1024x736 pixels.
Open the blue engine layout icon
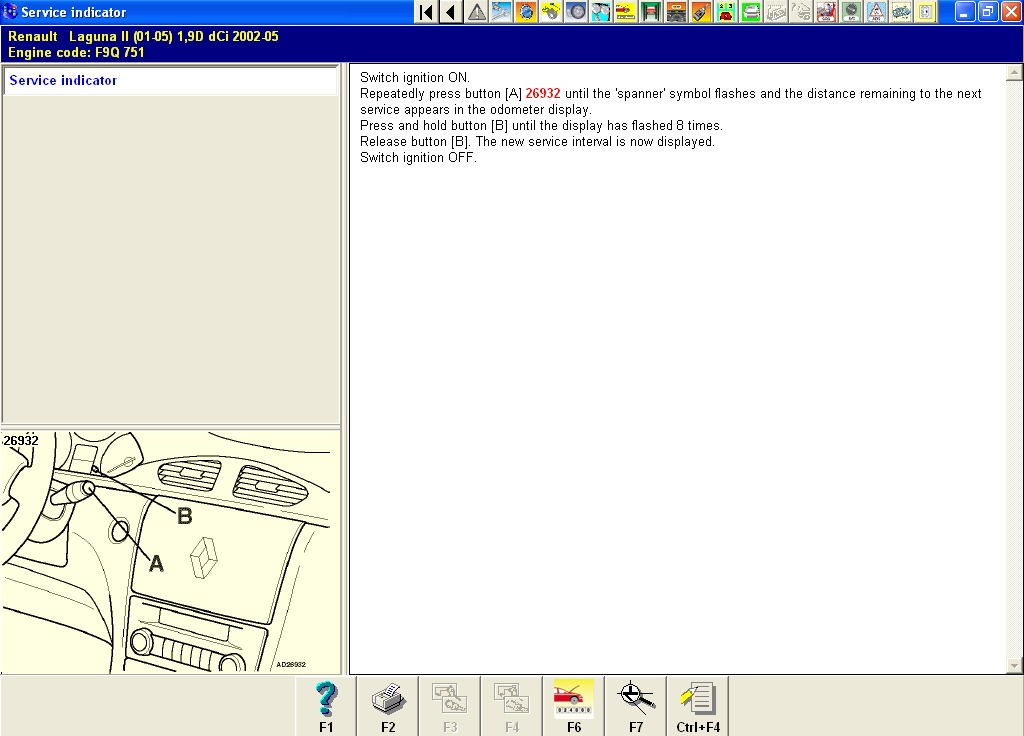(901, 12)
